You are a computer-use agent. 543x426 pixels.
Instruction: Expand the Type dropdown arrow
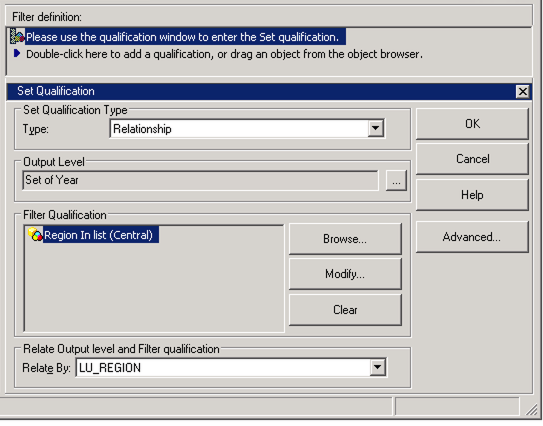click(375, 128)
